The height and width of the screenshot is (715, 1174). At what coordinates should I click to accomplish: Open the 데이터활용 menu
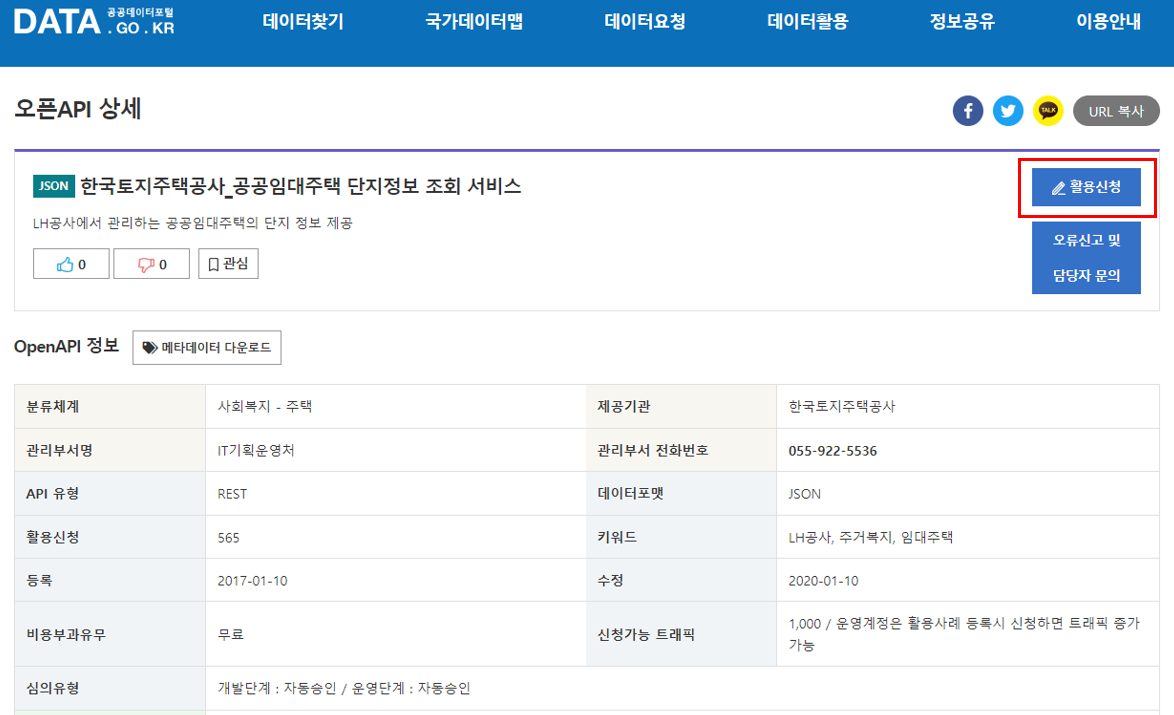coord(808,22)
